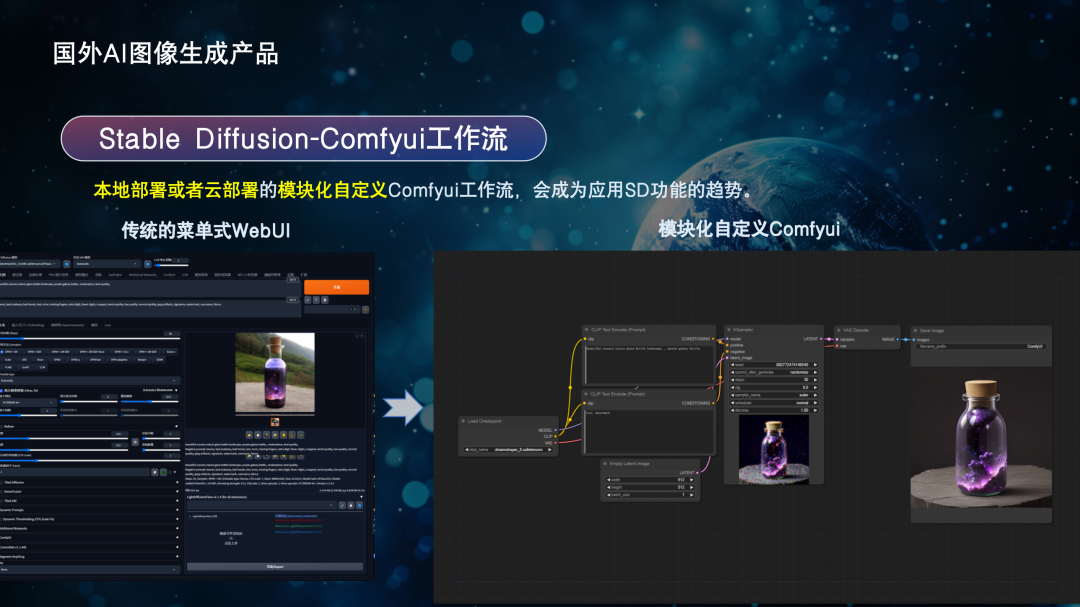
Task: Increase the KSampler steps value arrow
Action: pos(816,380)
